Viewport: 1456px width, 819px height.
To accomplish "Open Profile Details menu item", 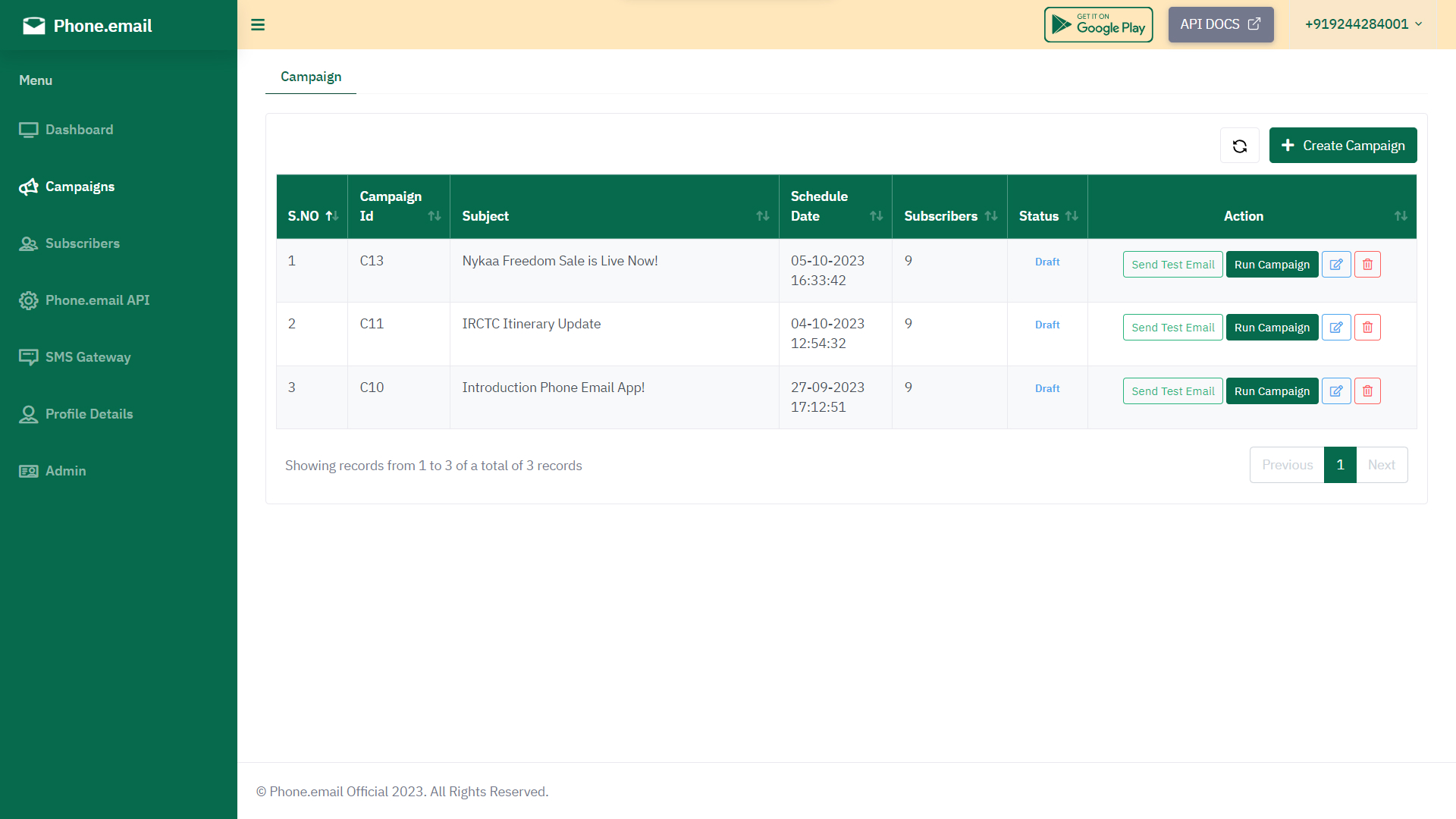I will [x=89, y=414].
